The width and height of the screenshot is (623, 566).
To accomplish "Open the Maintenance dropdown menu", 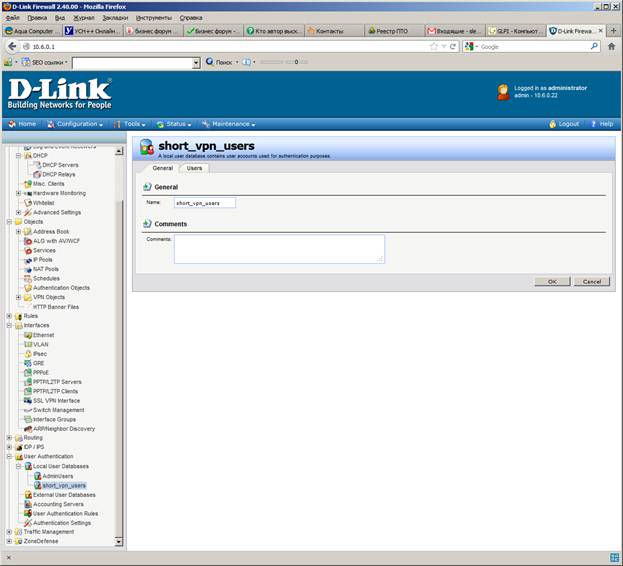I will pyautogui.click(x=228, y=124).
